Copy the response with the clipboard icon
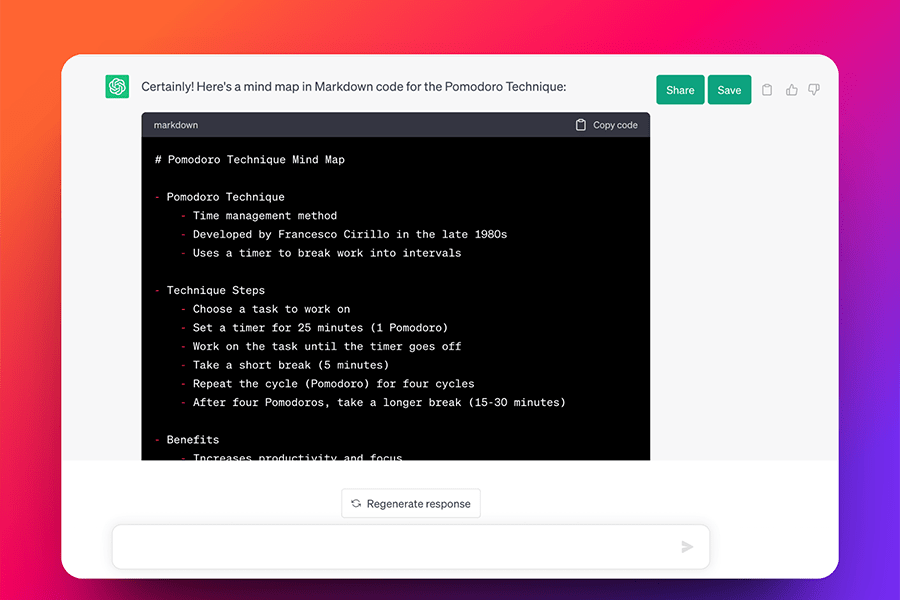 (x=767, y=90)
